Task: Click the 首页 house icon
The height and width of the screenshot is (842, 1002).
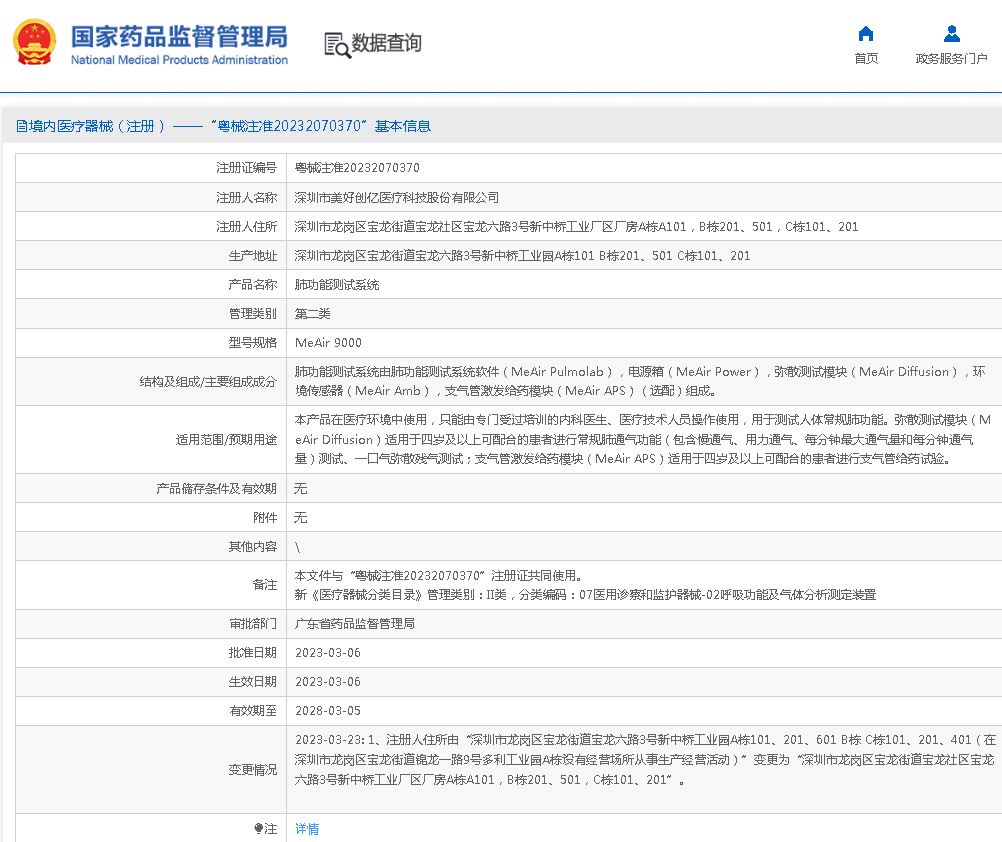Action: [x=866, y=34]
